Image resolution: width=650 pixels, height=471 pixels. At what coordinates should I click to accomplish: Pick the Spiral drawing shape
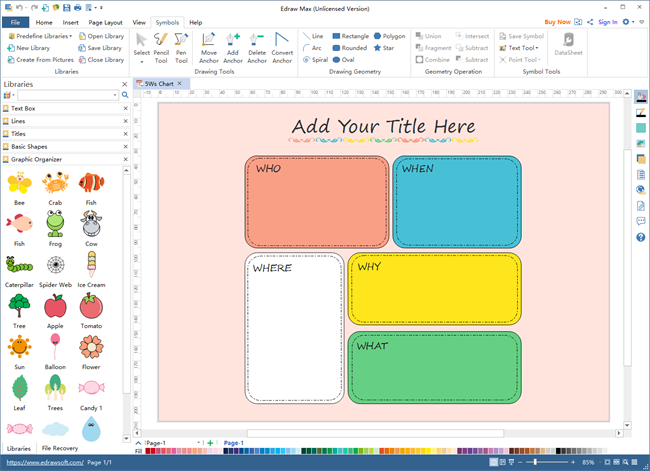pyautogui.click(x=318, y=59)
